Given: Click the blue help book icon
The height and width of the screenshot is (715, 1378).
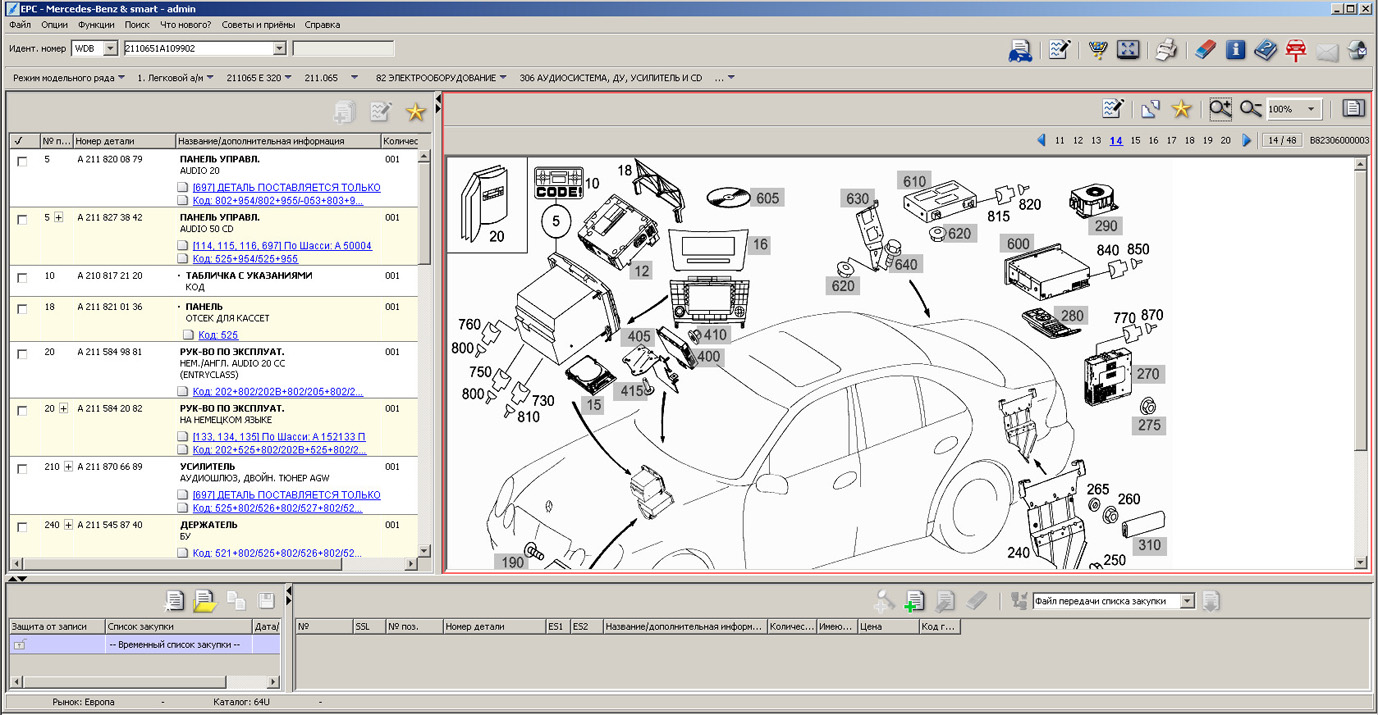Looking at the screenshot, I should point(1266,50).
